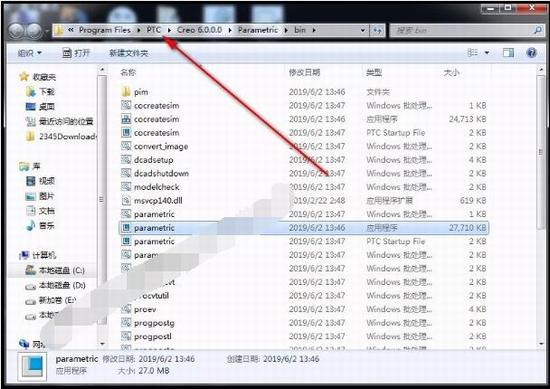Navigate to PTC breadcrumb segment
The image size is (550, 389).
coord(154,30)
